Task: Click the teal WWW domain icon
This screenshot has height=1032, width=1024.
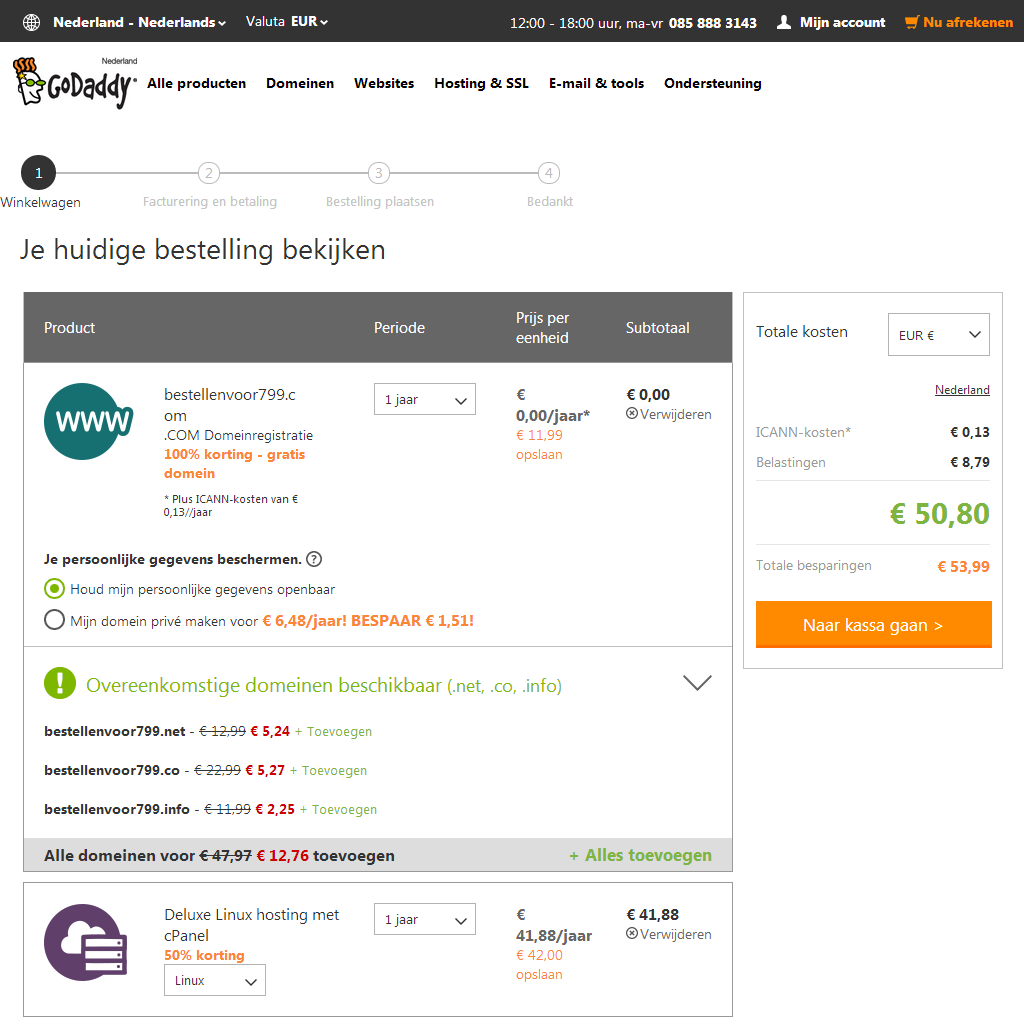Action: 89,421
